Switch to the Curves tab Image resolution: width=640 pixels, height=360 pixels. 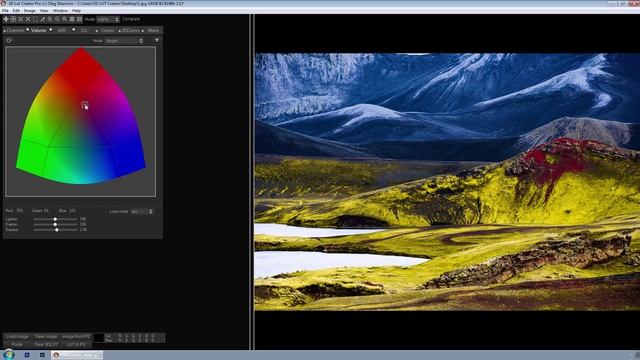click(107, 31)
